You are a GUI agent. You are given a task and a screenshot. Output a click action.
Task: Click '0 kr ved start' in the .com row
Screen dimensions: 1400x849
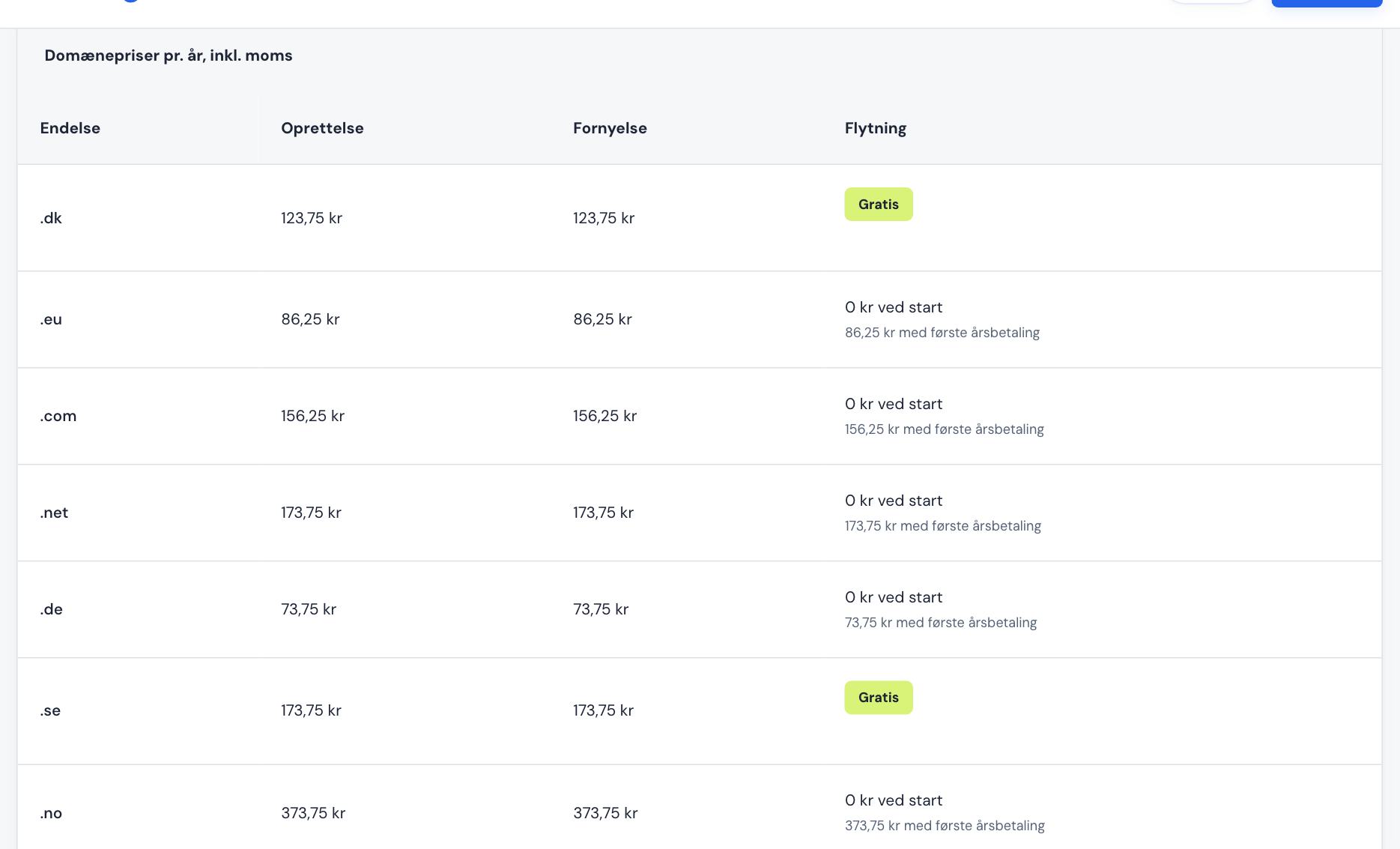(x=894, y=404)
